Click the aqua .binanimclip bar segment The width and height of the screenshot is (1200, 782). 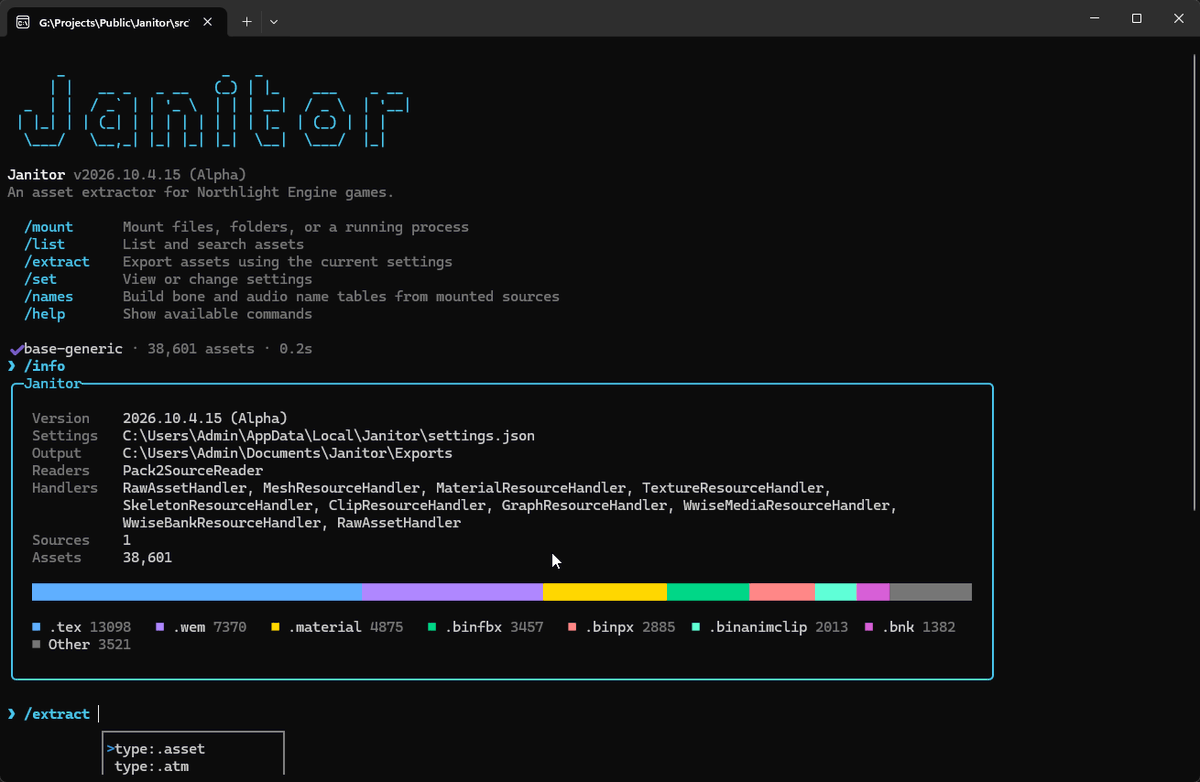[x=836, y=592]
